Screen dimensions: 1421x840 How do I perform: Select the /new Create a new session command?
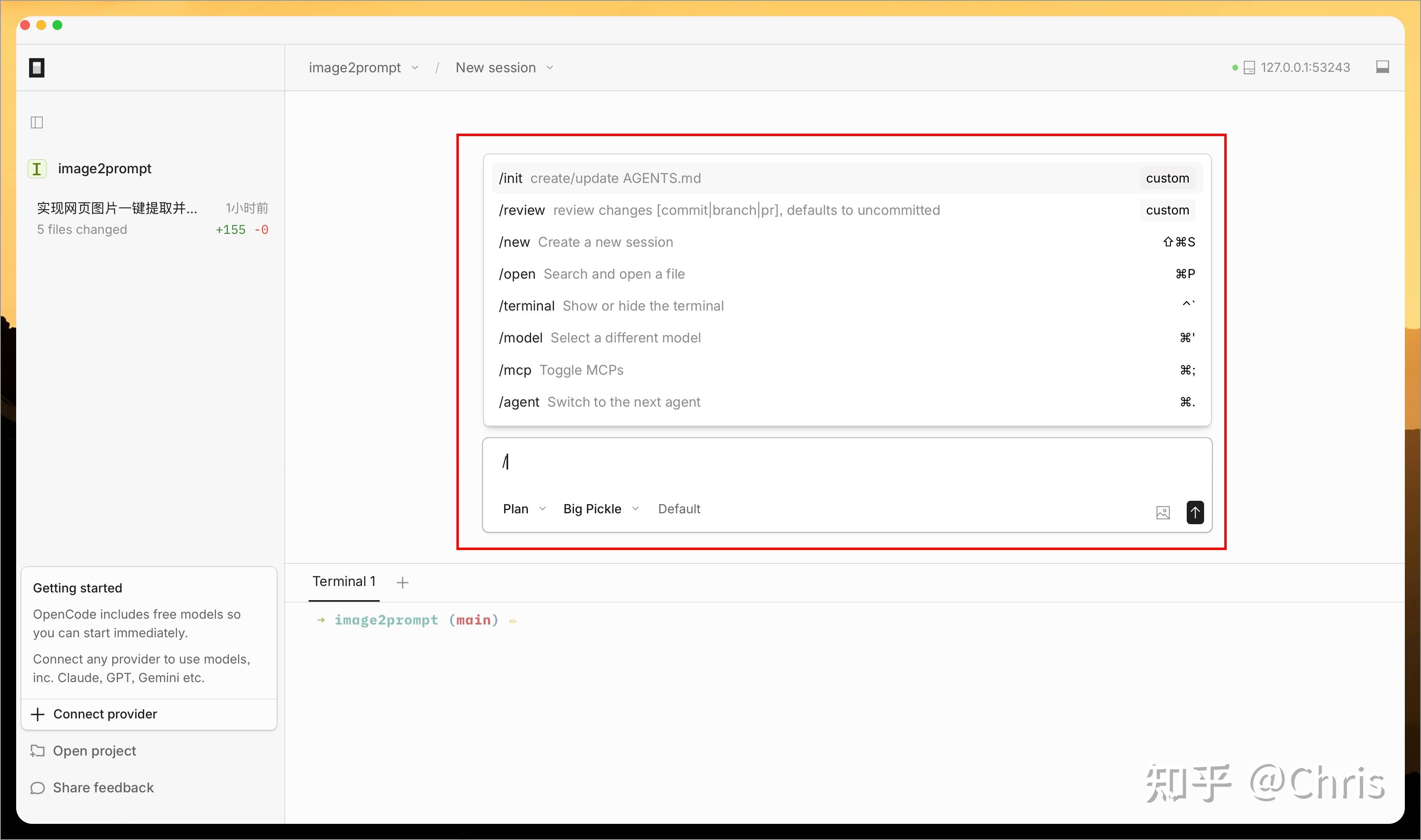(x=847, y=242)
